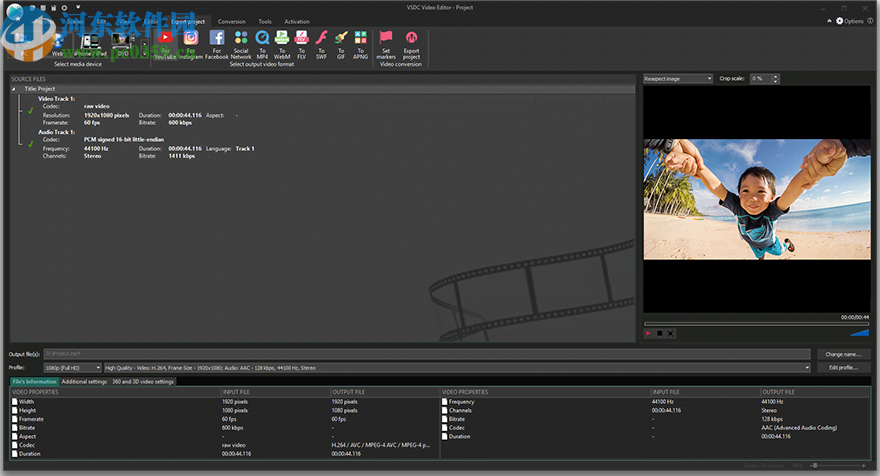Select the DVD media device
Screen dimensions: 880x476
pos(123,45)
